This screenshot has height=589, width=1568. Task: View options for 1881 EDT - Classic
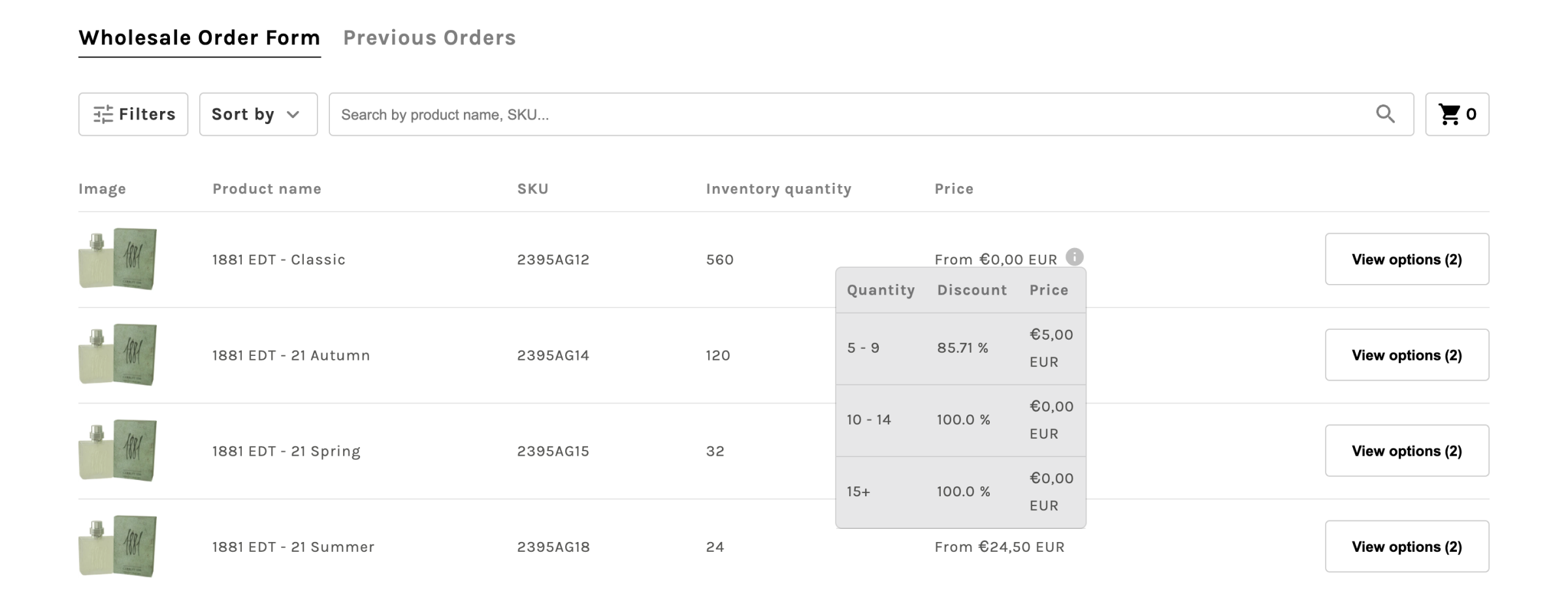click(x=1407, y=259)
